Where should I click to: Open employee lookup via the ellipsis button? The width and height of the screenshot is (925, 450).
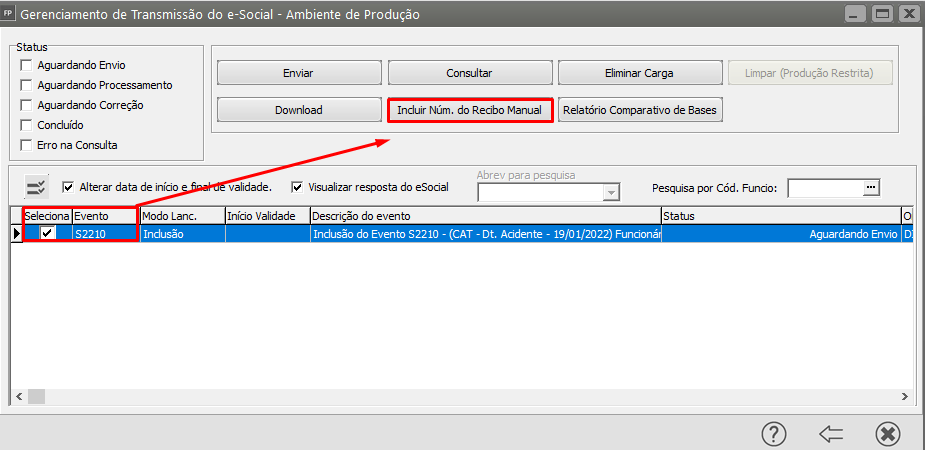click(870, 187)
